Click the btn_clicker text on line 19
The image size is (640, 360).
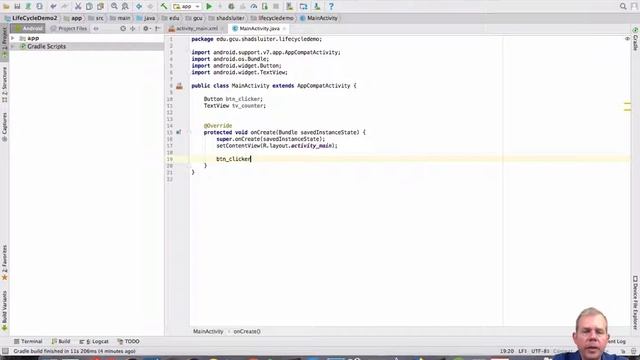[x=233, y=159]
